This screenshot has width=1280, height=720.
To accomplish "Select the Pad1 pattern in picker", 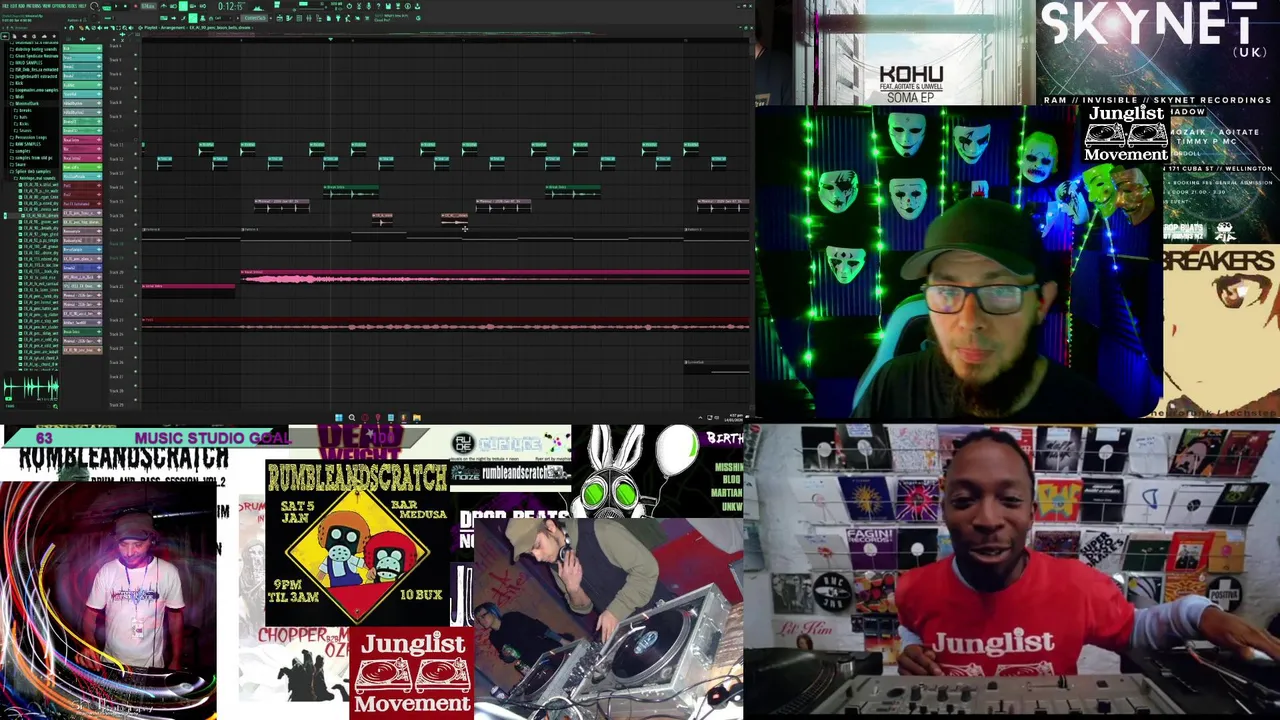I will (x=82, y=186).
